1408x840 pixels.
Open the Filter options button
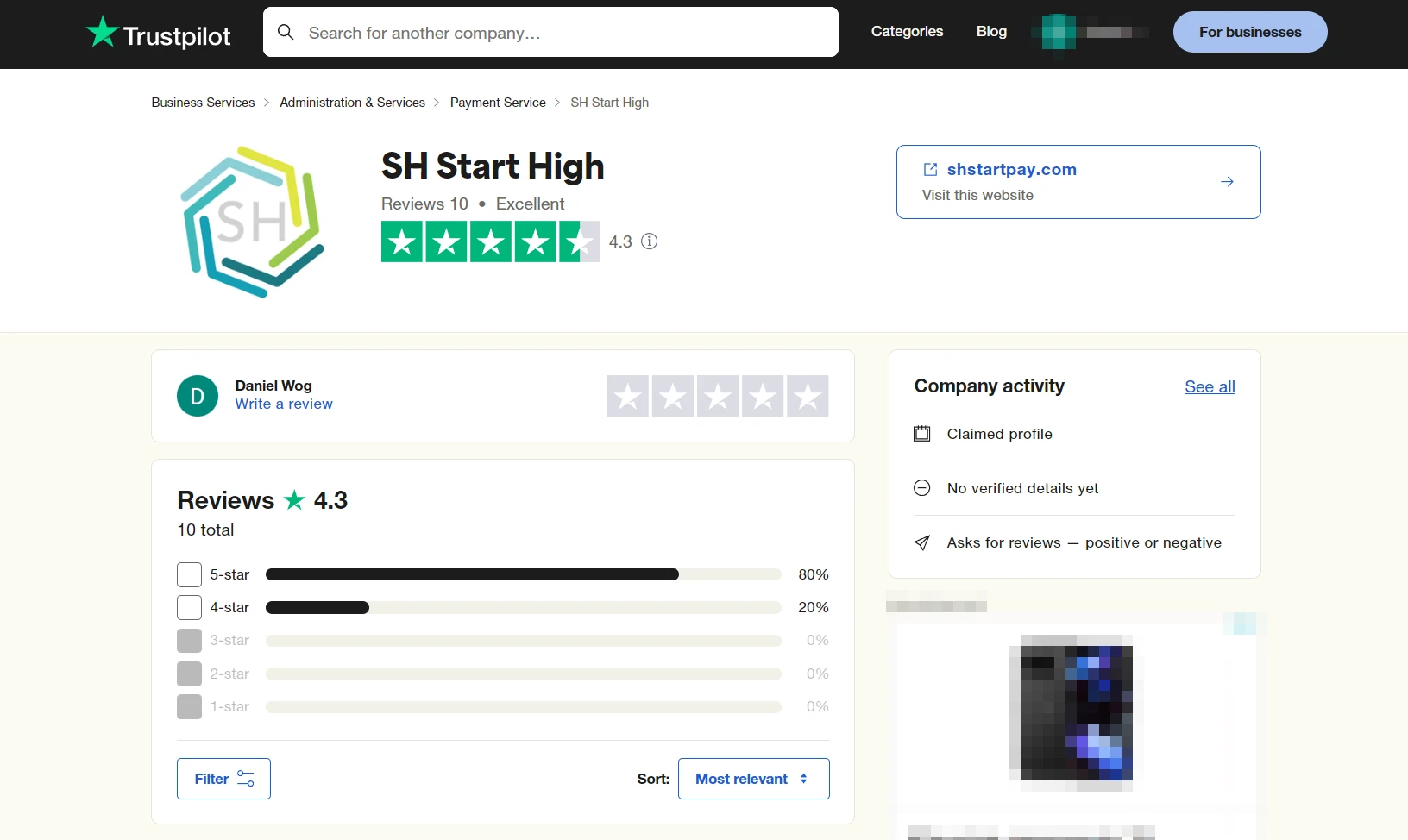(223, 779)
